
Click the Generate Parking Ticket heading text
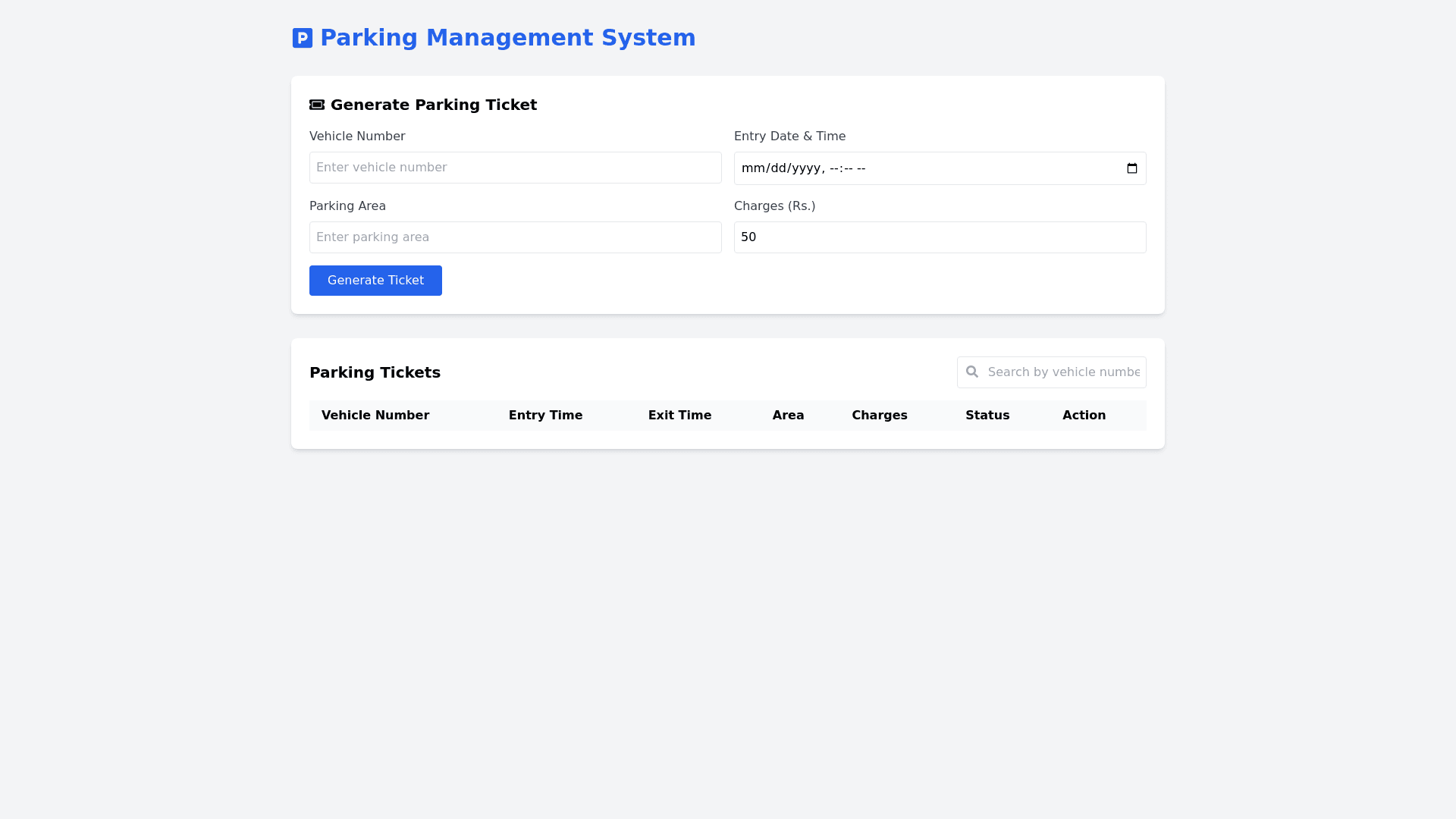point(433,105)
